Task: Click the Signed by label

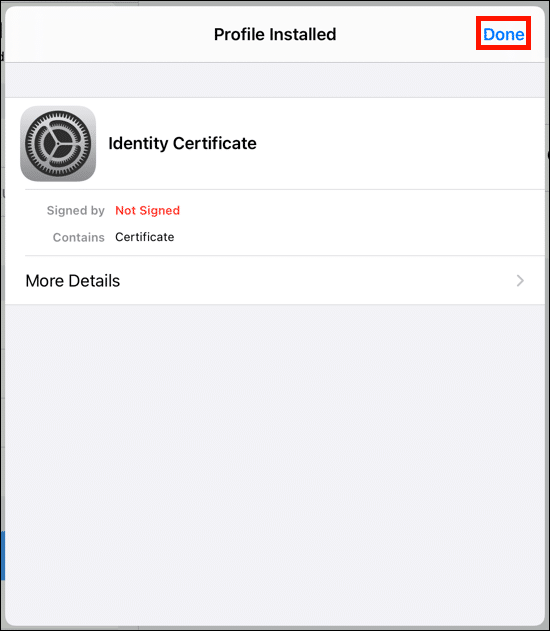Action: 76,210
